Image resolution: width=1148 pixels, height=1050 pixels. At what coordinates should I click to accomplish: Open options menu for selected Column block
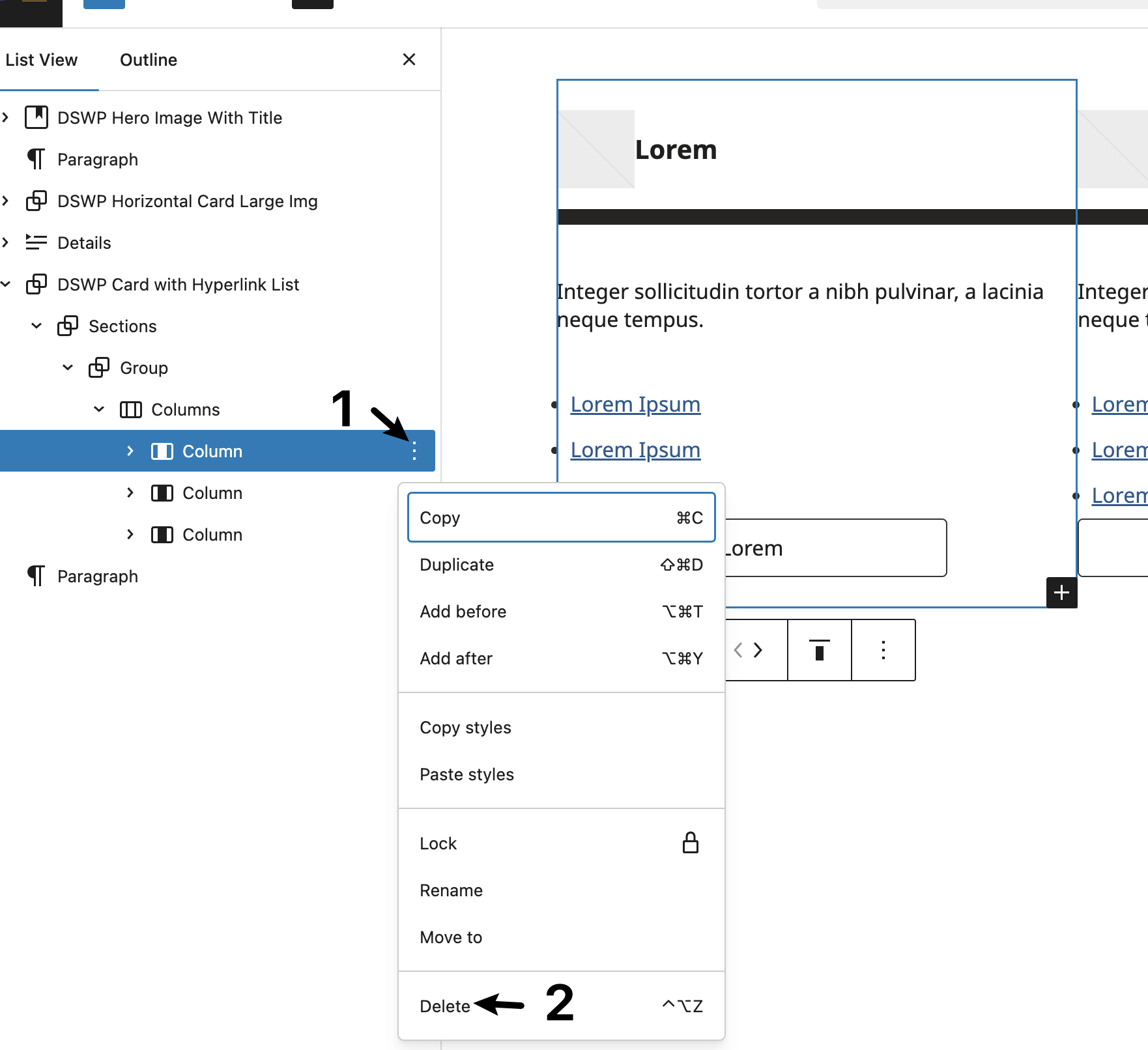coord(414,451)
